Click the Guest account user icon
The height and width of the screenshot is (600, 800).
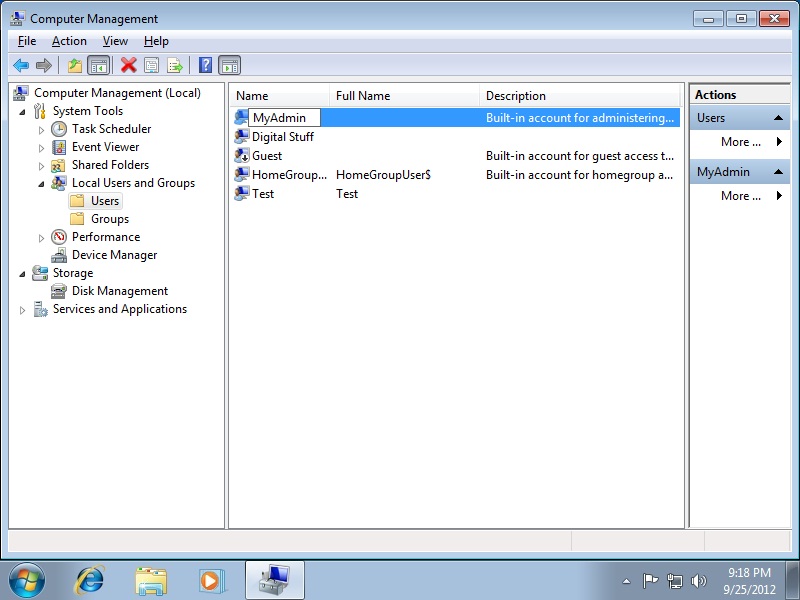[x=241, y=155]
